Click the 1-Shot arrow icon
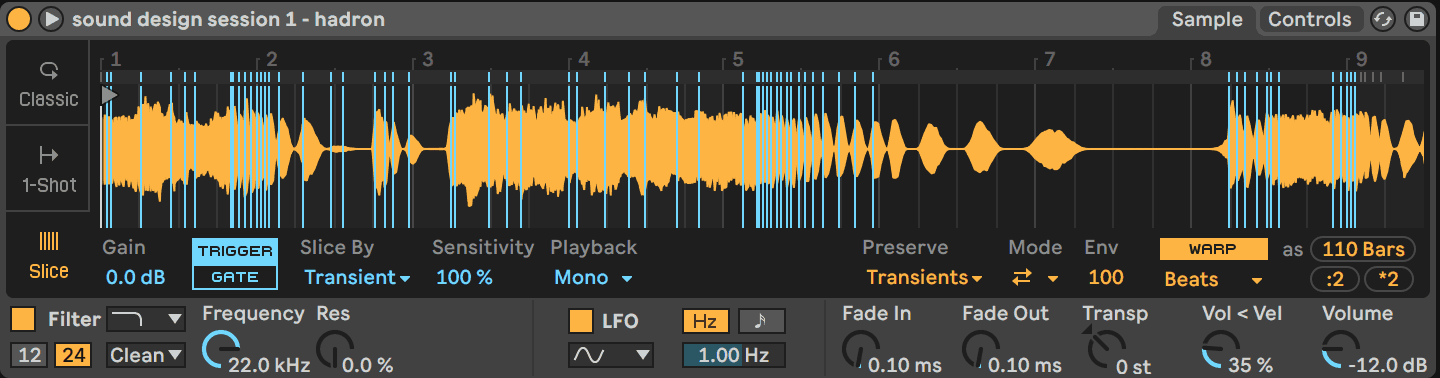The height and width of the screenshot is (378, 1440). tap(48, 155)
